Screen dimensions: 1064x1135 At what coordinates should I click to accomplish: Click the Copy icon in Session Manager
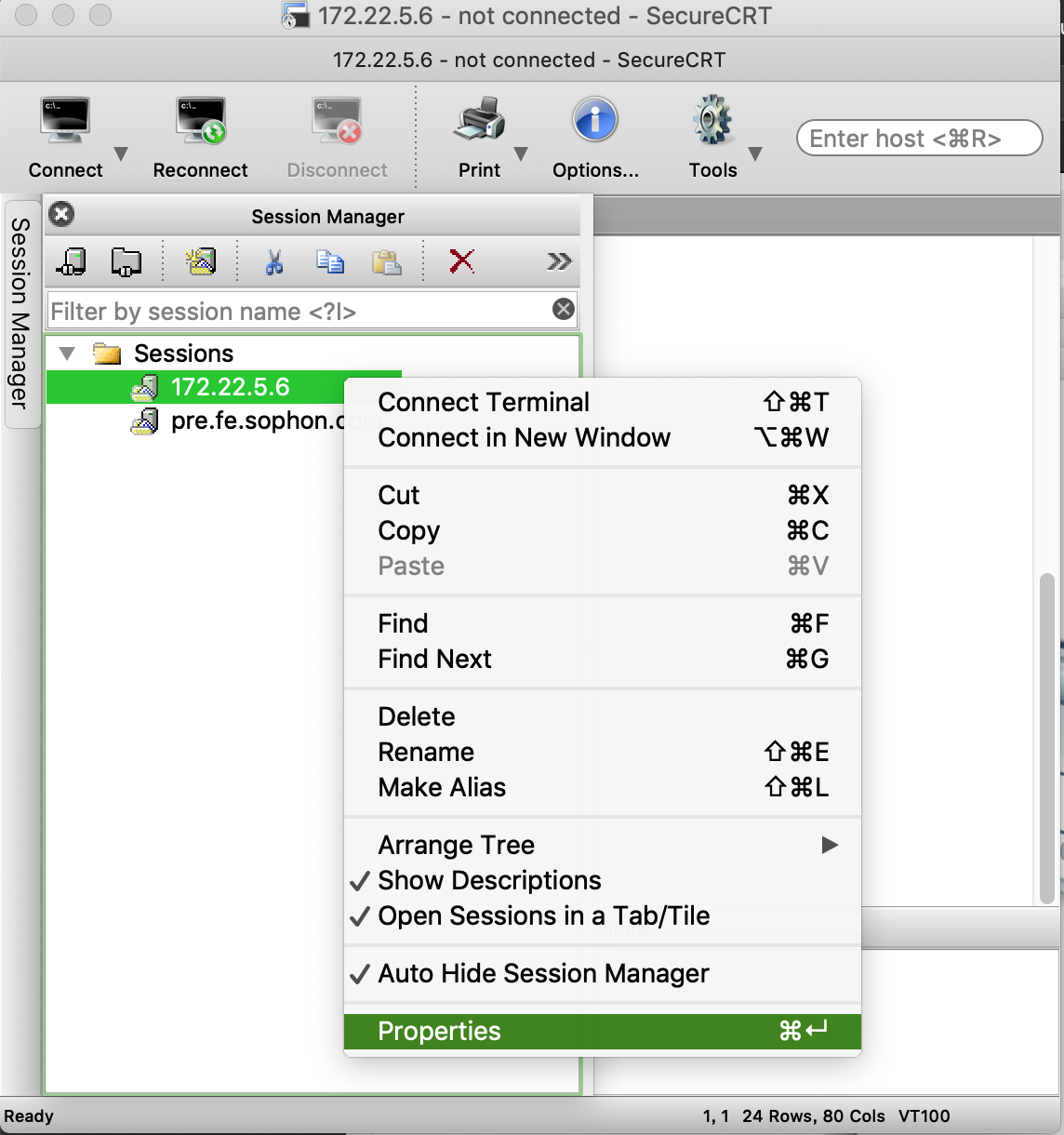point(331,261)
